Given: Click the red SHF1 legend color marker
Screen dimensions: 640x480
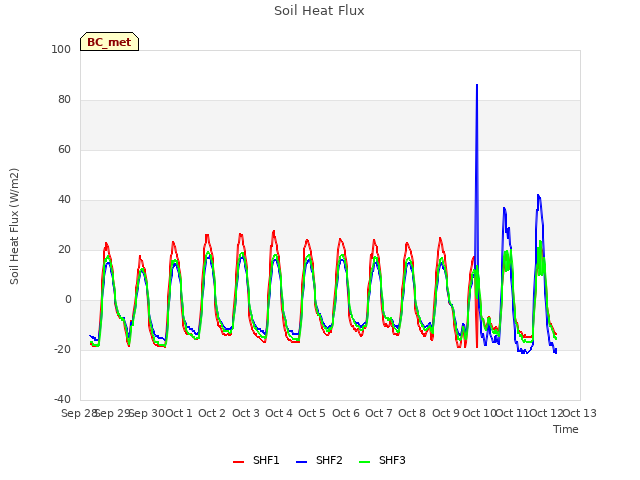Looking at the screenshot, I should pyautogui.click(x=238, y=462).
